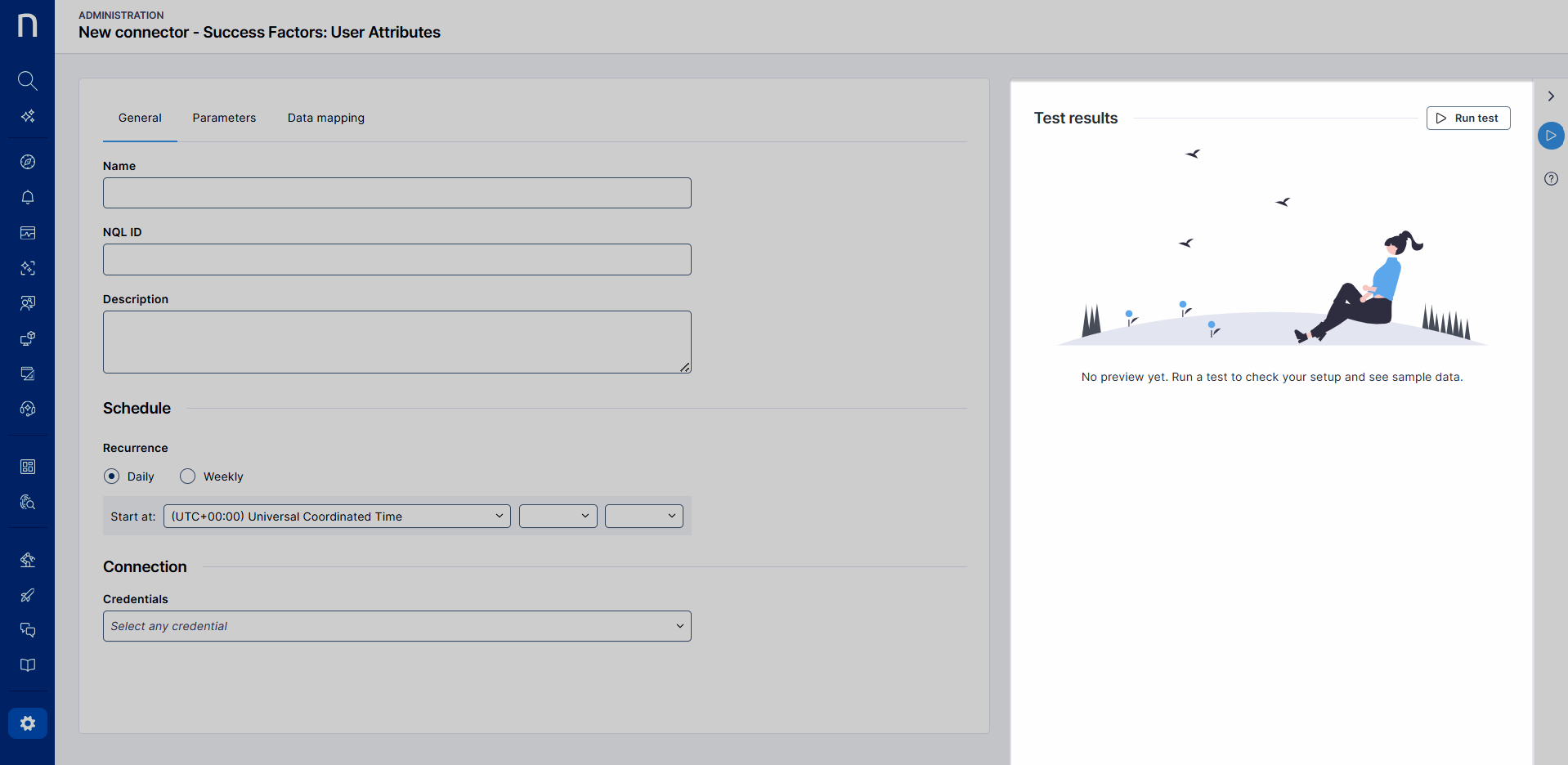Click the chat bubbles icon in sidebar
Viewport: 1568px width, 765px height.
pyautogui.click(x=27, y=630)
